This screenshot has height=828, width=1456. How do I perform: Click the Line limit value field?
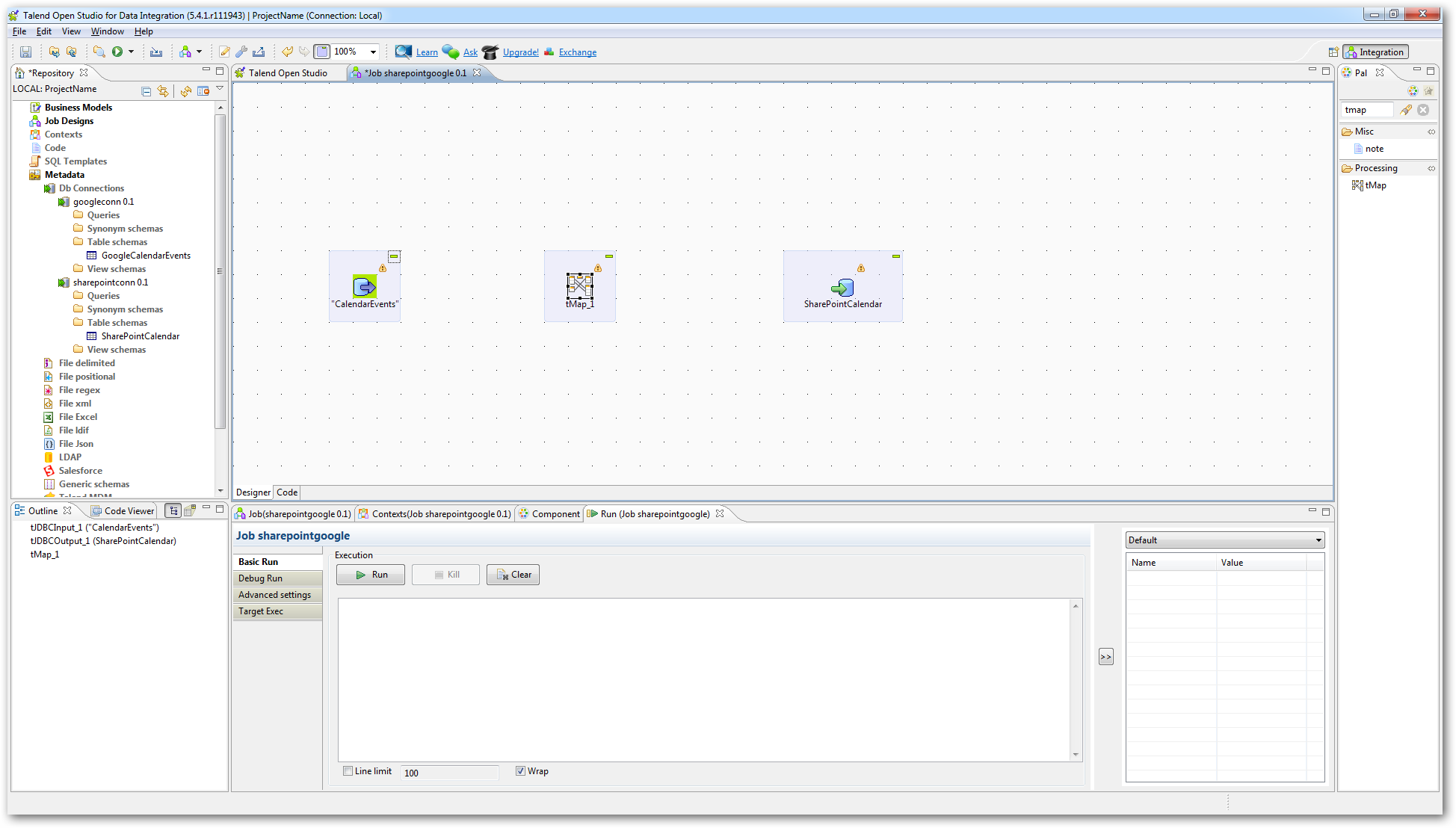click(448, 773)
